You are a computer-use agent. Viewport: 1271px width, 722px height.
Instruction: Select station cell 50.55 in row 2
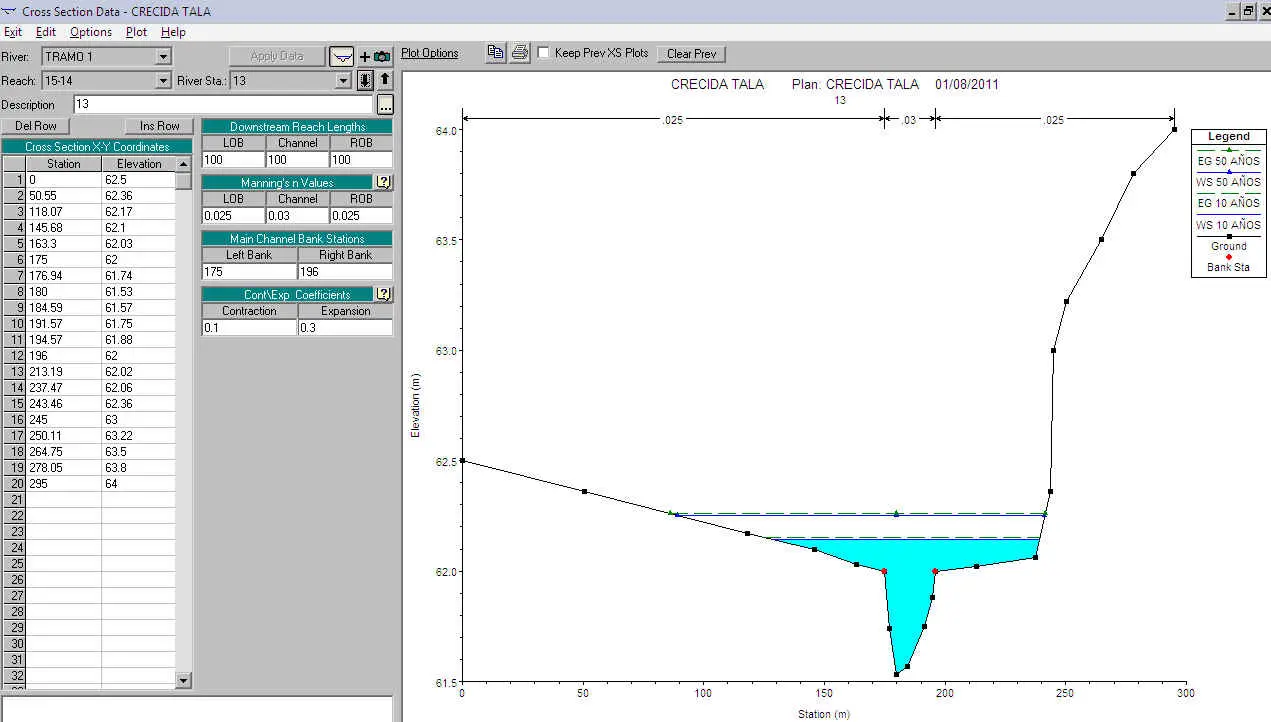(x=64, y=195)
